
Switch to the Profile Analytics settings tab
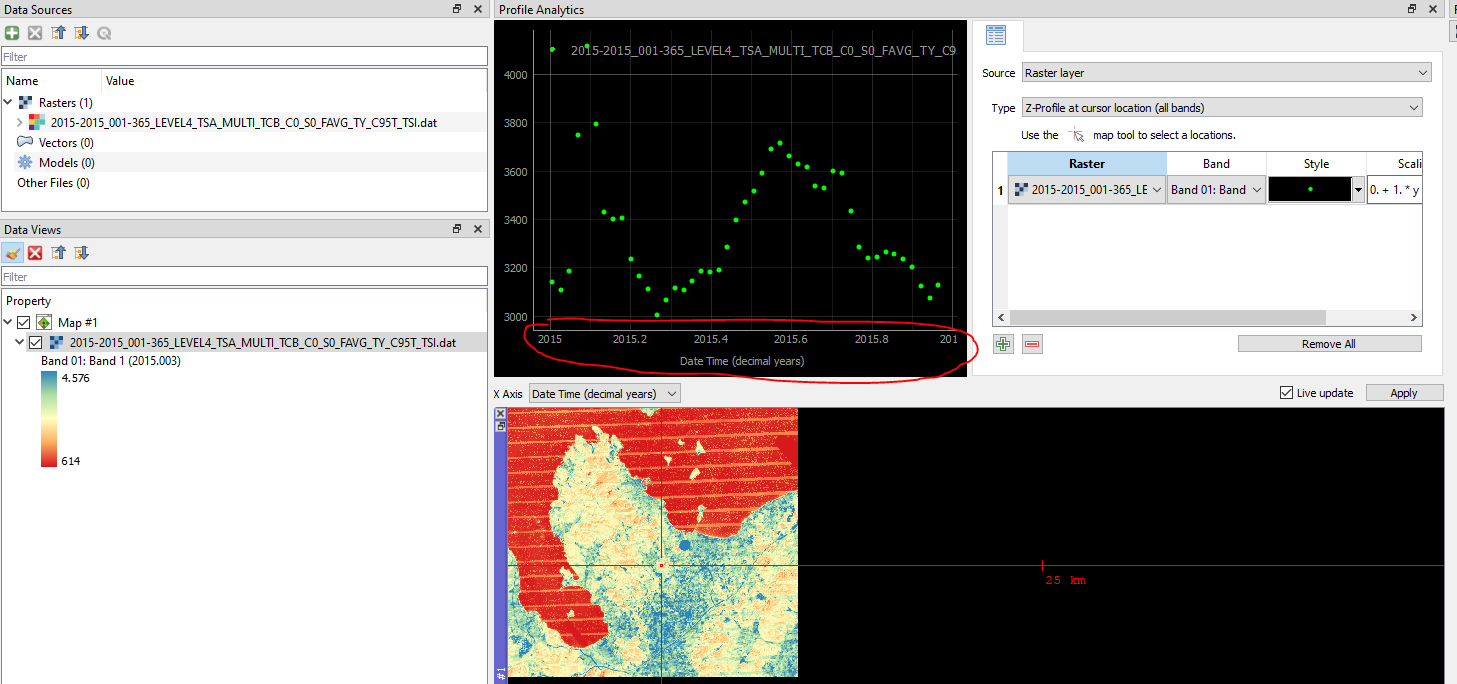click(x=996, y=35)
